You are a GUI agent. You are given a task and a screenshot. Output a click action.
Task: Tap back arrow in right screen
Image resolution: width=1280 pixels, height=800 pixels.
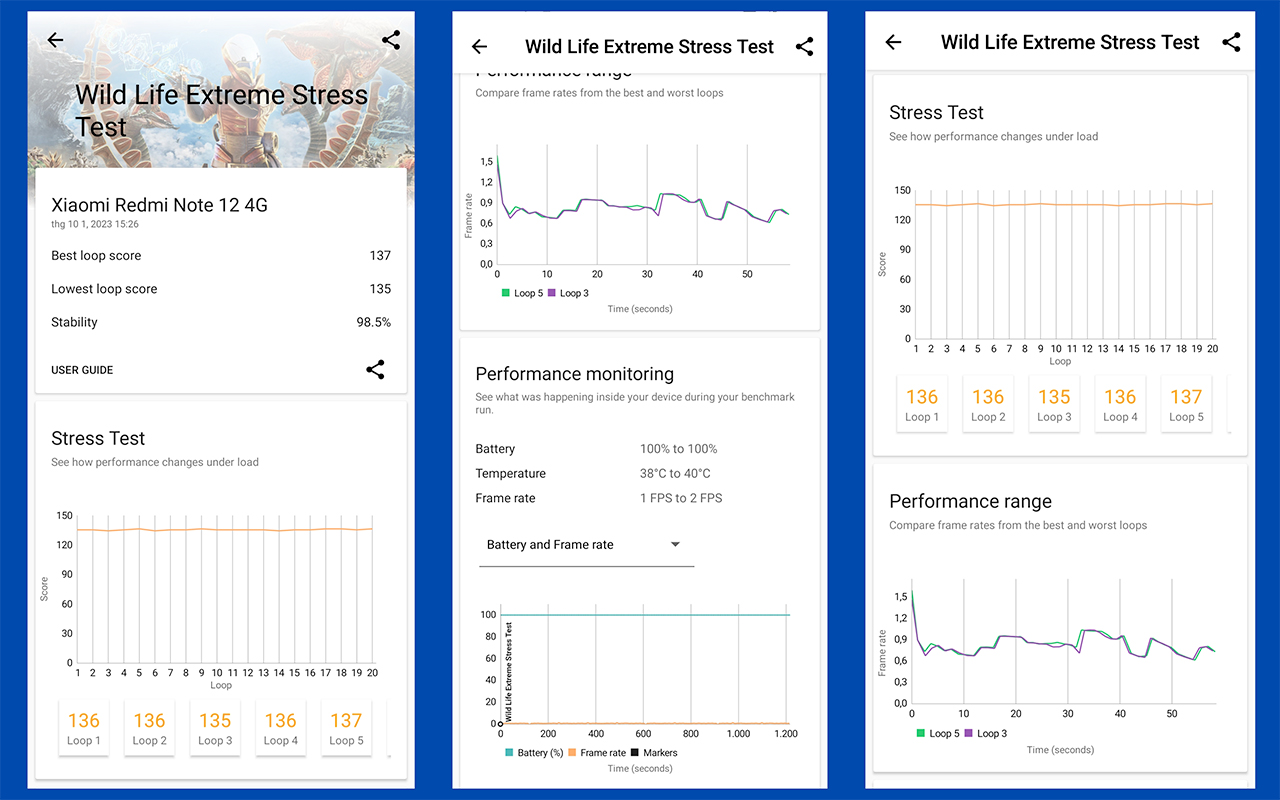(x=893, y=42)
